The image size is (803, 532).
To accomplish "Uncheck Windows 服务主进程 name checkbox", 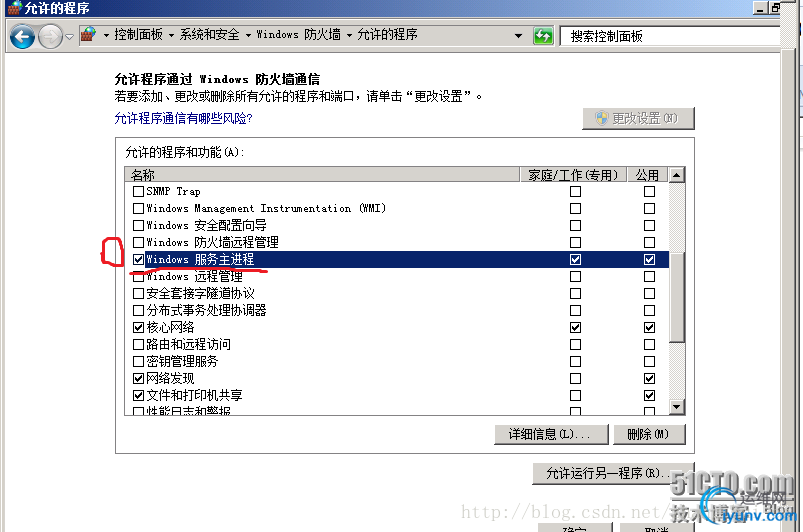I will (138, 260).
